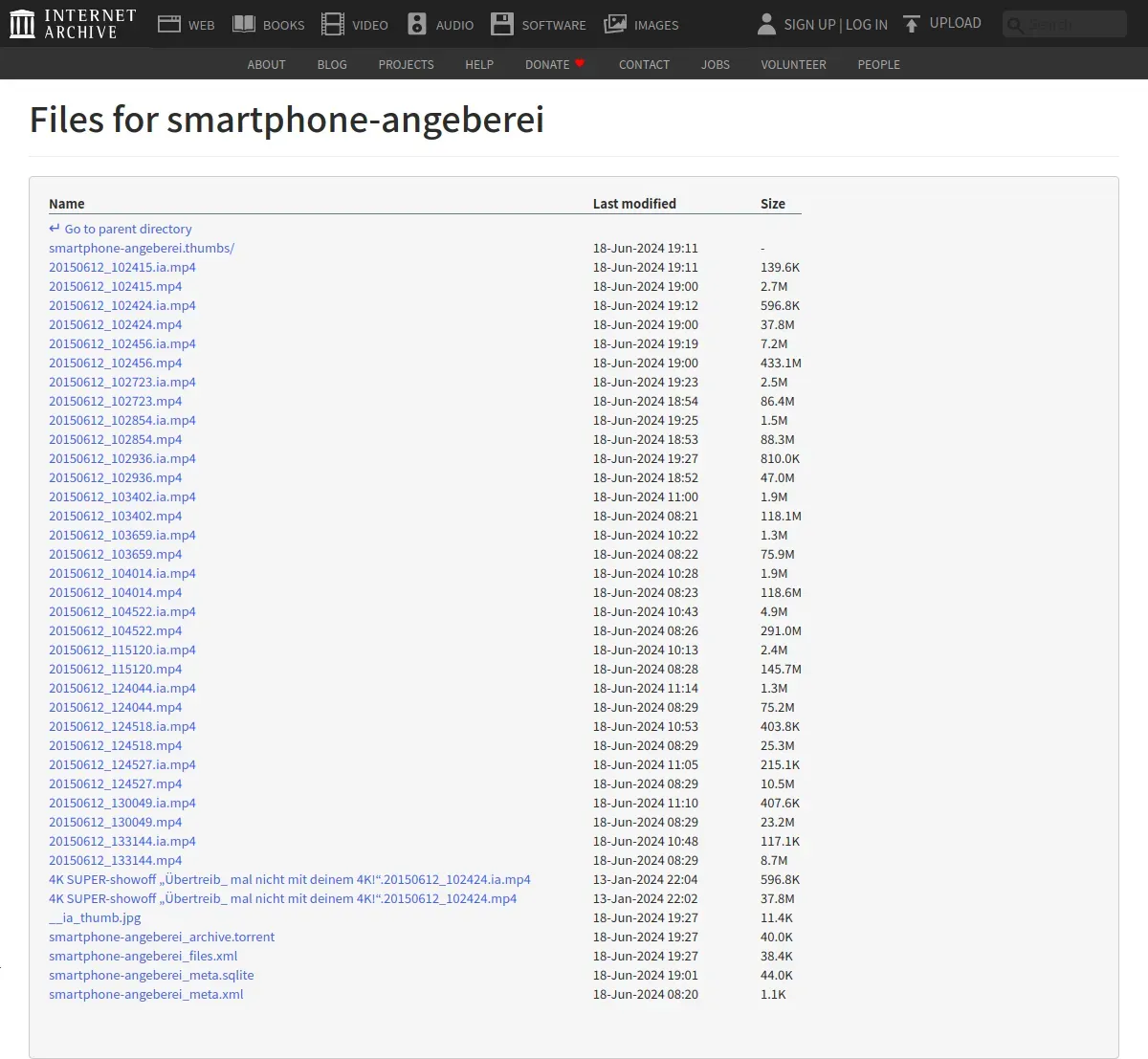Click the Name column header

pos(67,204)
